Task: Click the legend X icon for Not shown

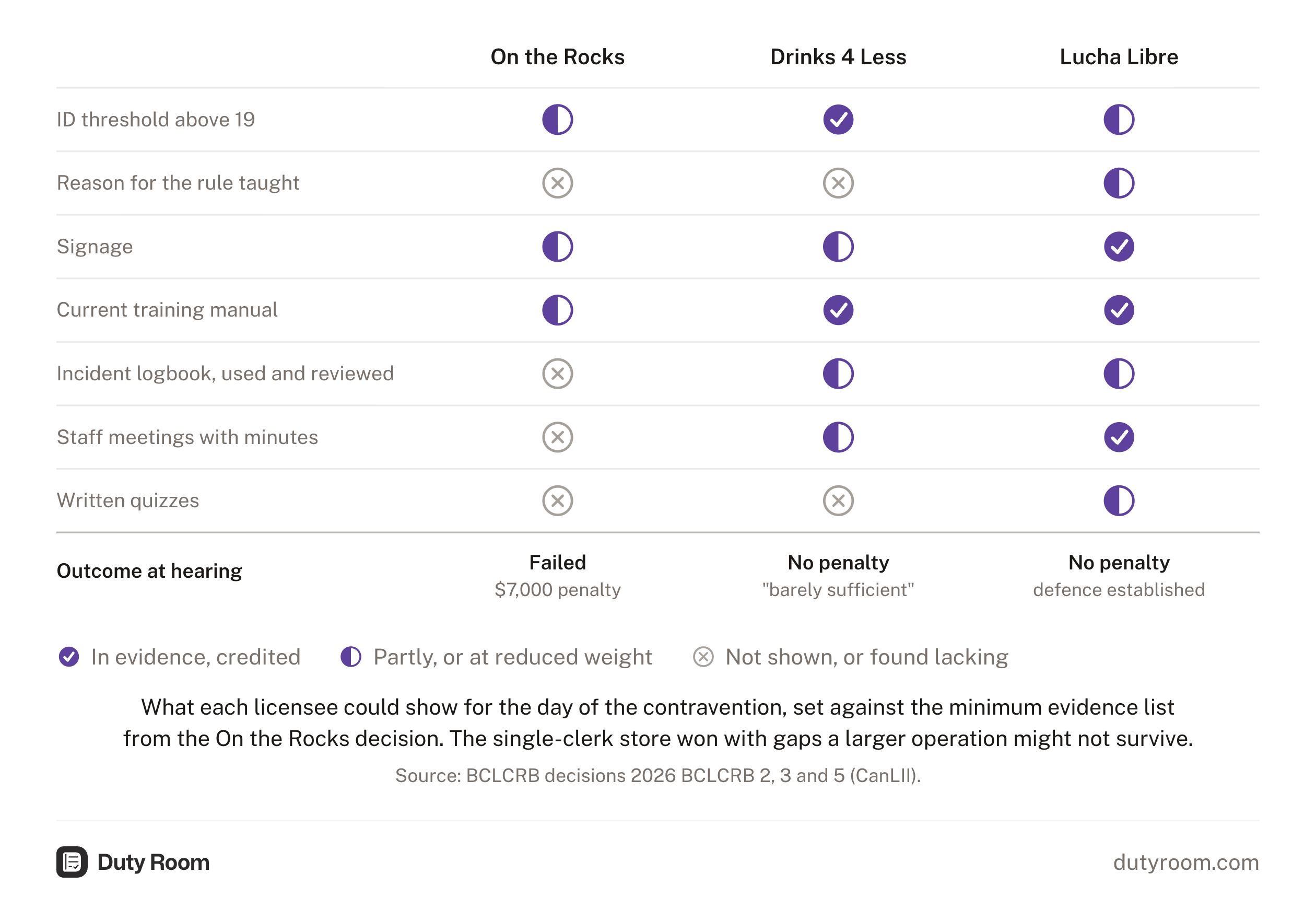Action: 703,657
